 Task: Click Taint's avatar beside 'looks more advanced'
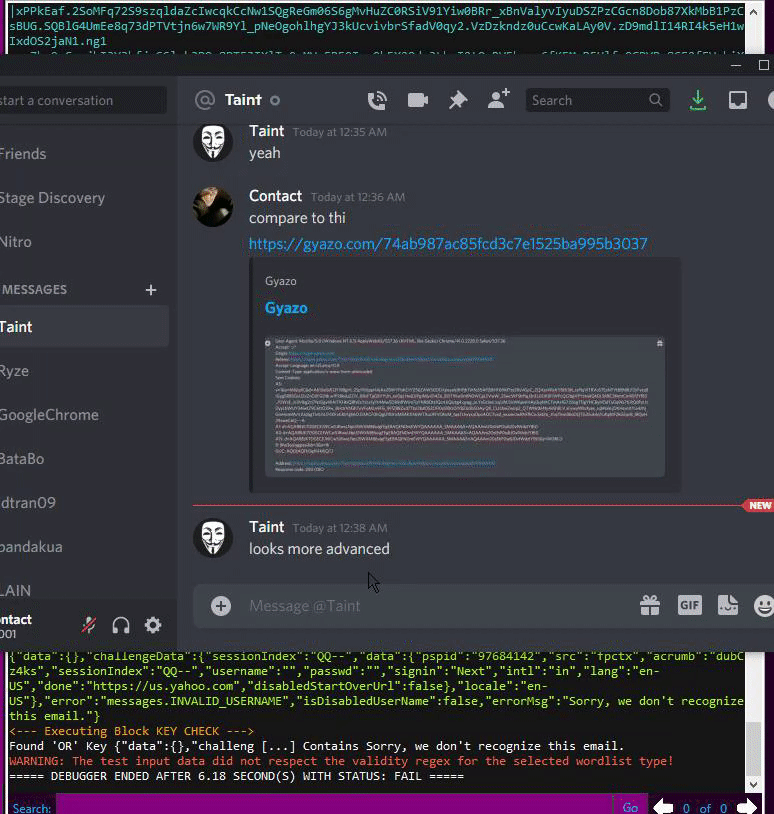click(213, 538)
